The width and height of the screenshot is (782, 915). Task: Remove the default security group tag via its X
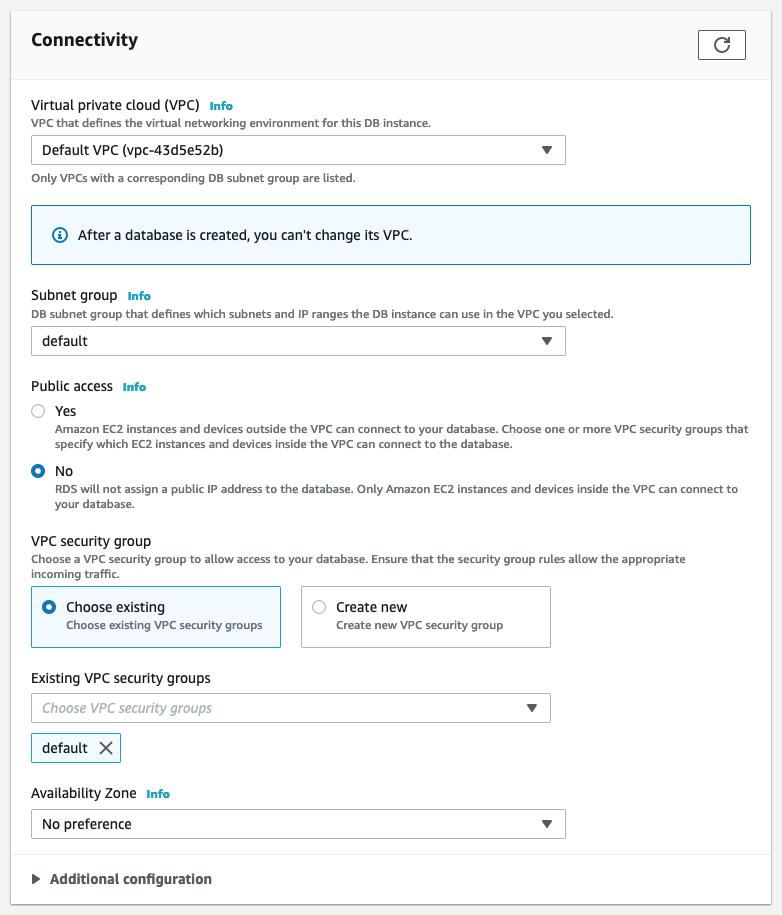106,747
